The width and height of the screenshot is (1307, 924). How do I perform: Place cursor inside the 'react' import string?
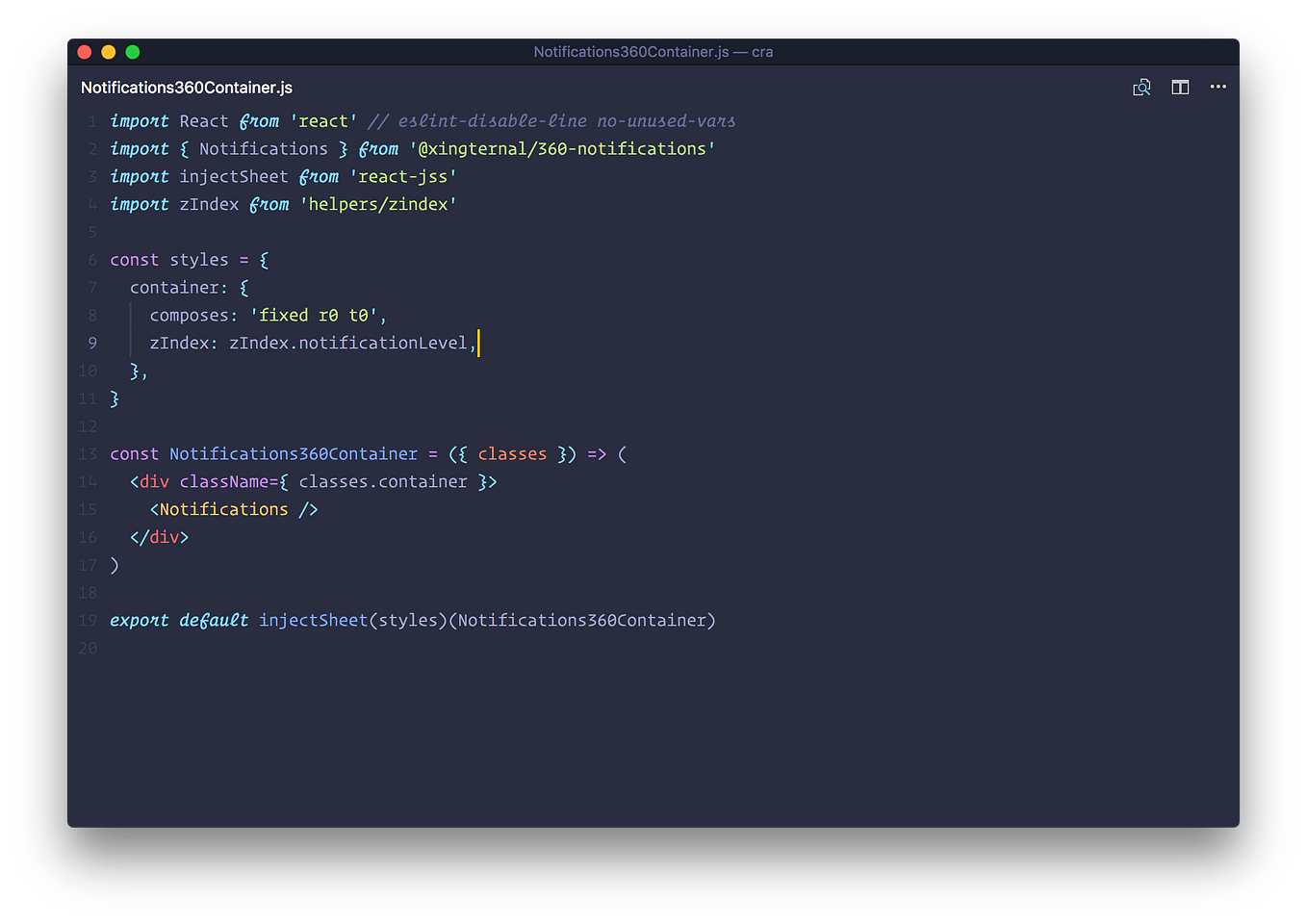(323, 120)
